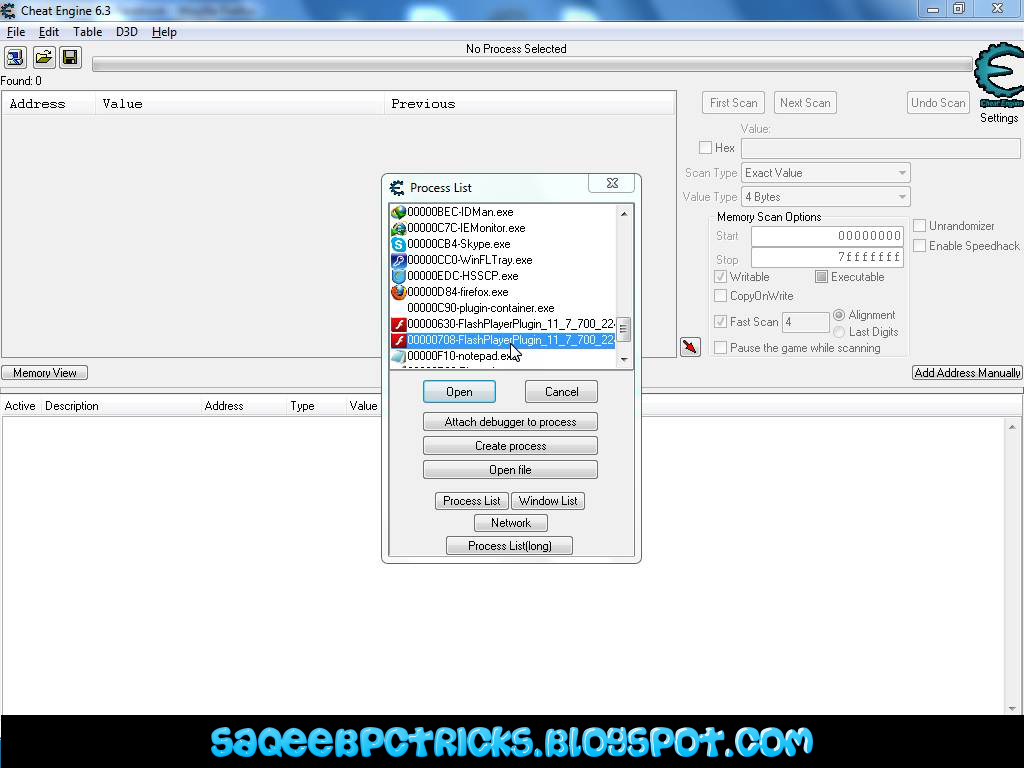Click Cancel in the Process List dialog
The width and height of the screenshot is (1024, 768).
(561, 392)
